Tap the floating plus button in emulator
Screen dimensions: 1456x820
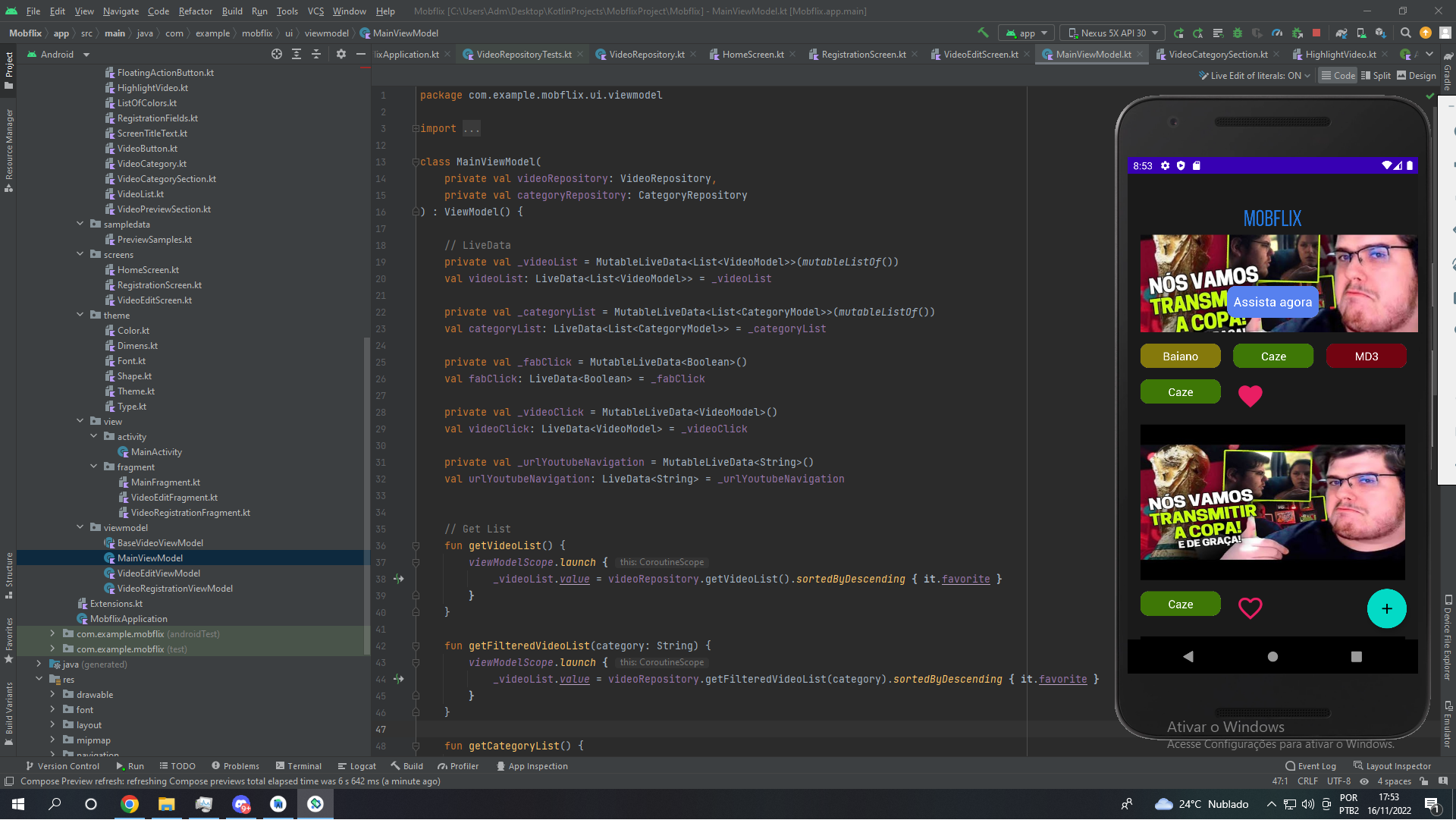click(1386, 609)
